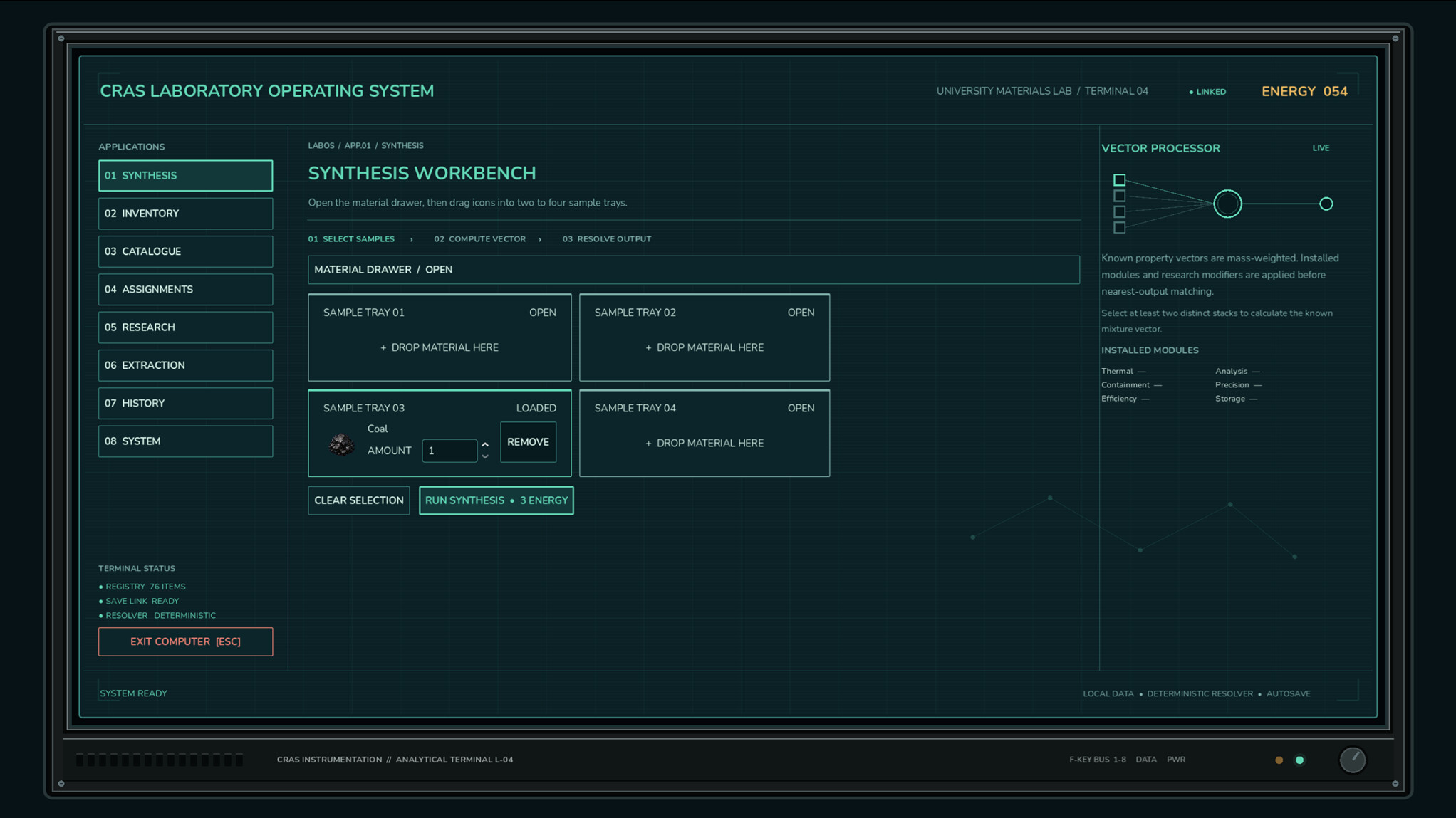Click Clear Selection button

click(358, 500)
